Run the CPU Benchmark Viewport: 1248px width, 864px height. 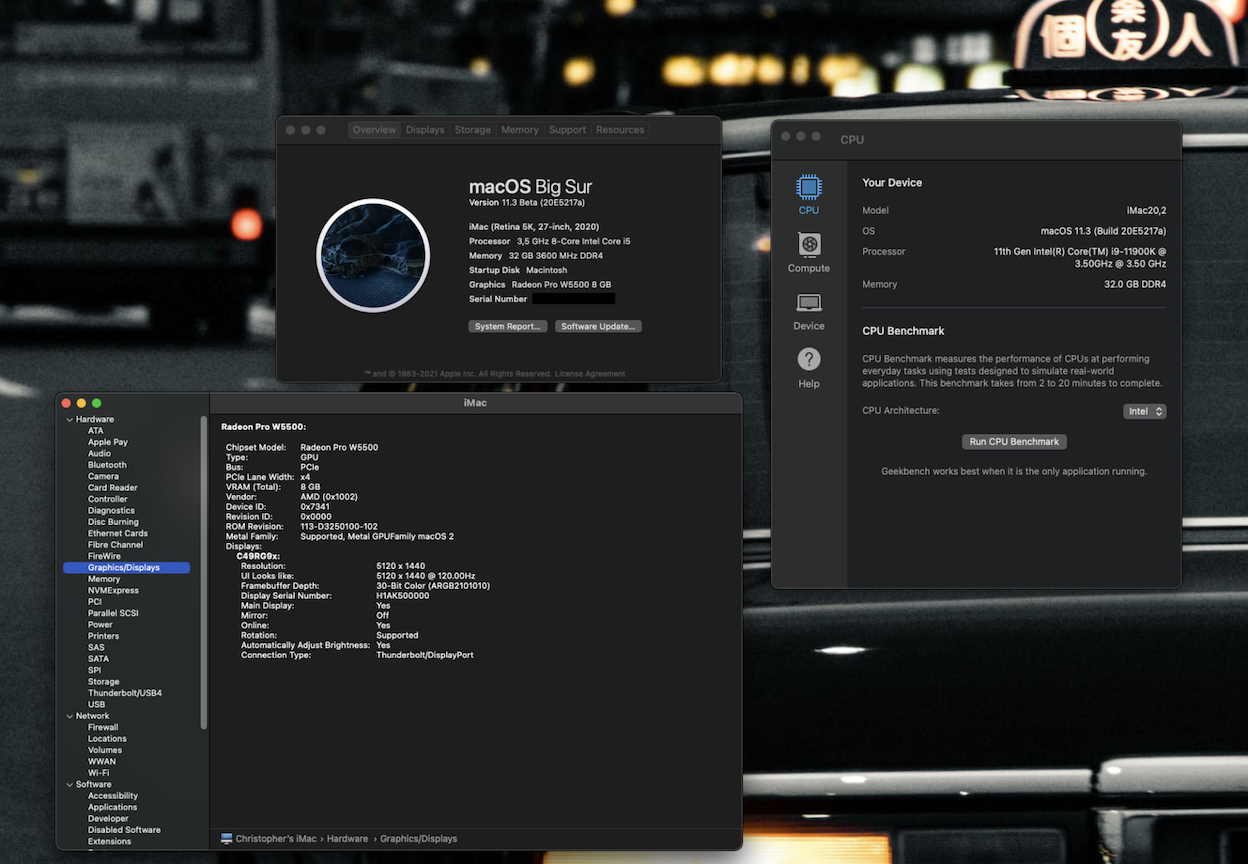[x=1014, y=442]
